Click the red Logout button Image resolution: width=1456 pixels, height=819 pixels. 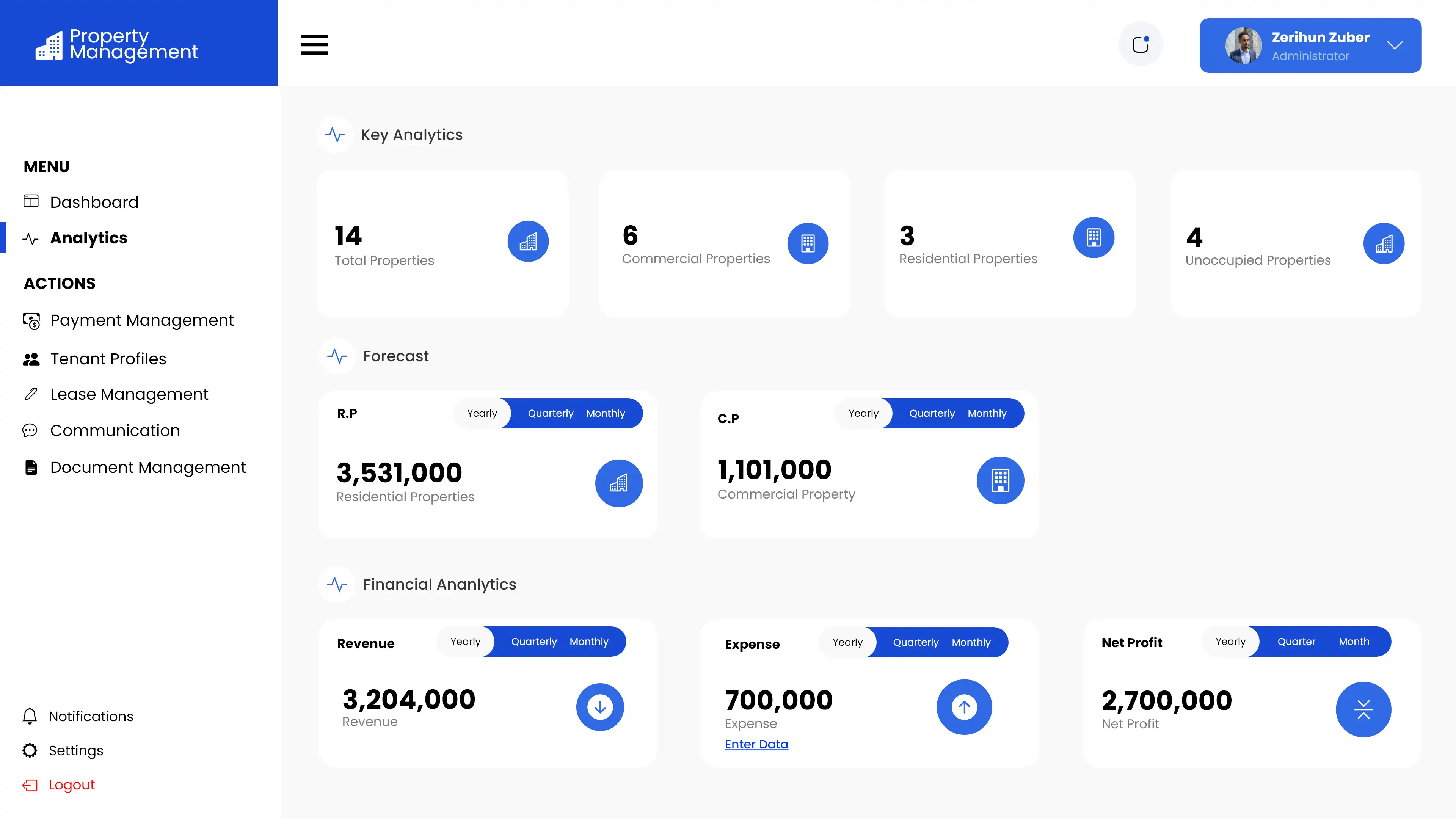(x=71, y=784)
